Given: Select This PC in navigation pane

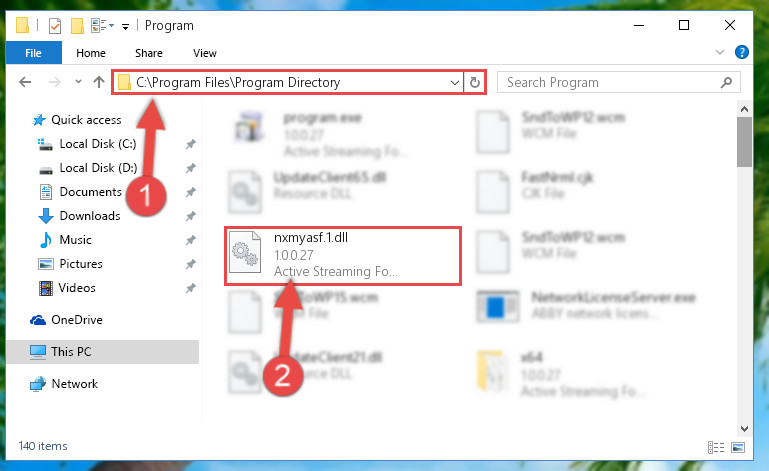Looking at the screenshot, I should click(x=103, y=352).
